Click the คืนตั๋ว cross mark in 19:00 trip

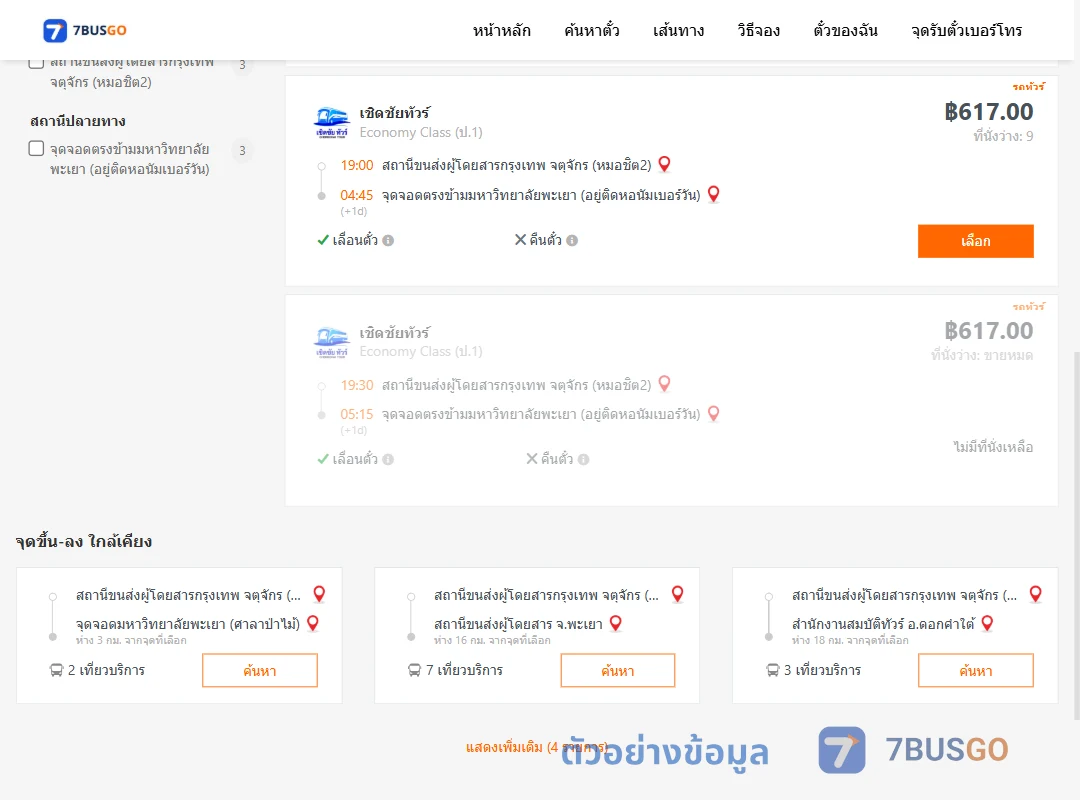click(521, 240)
